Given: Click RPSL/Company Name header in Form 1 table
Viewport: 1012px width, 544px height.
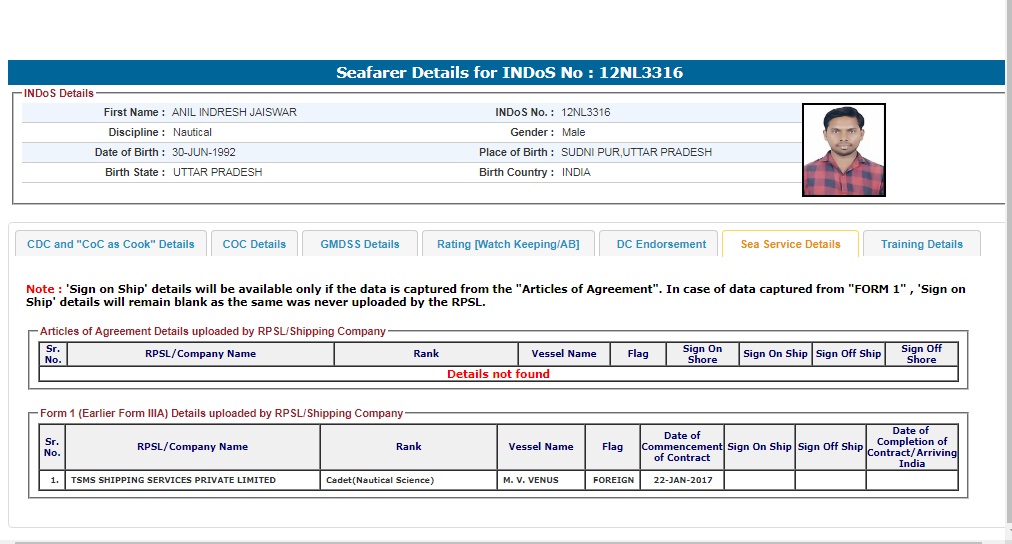Looking at the screenshot, I should pyautogui.click(x=192, y=447).
